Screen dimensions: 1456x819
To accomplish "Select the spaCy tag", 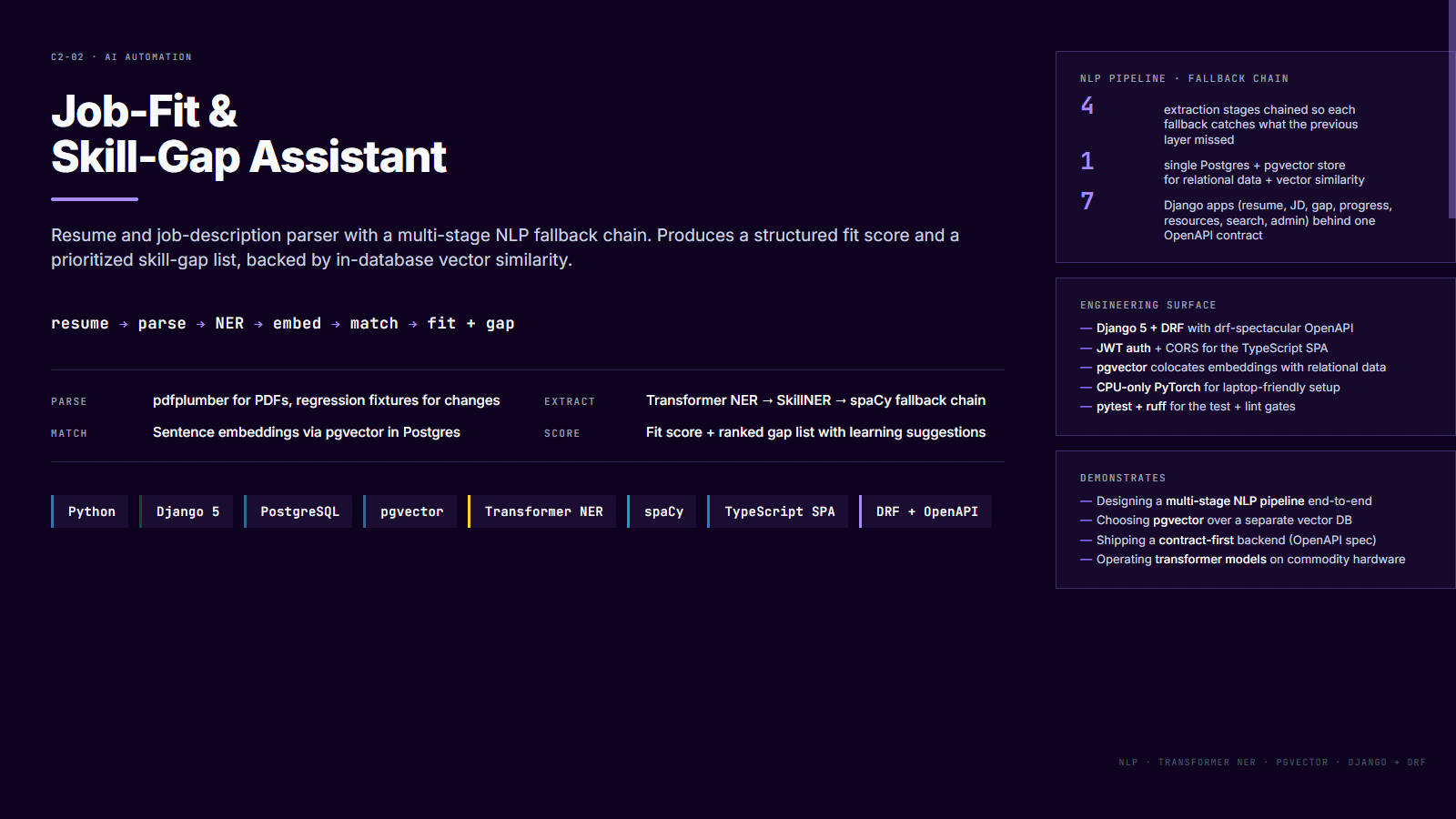I will pyautogui.click(x=662, y=511).
